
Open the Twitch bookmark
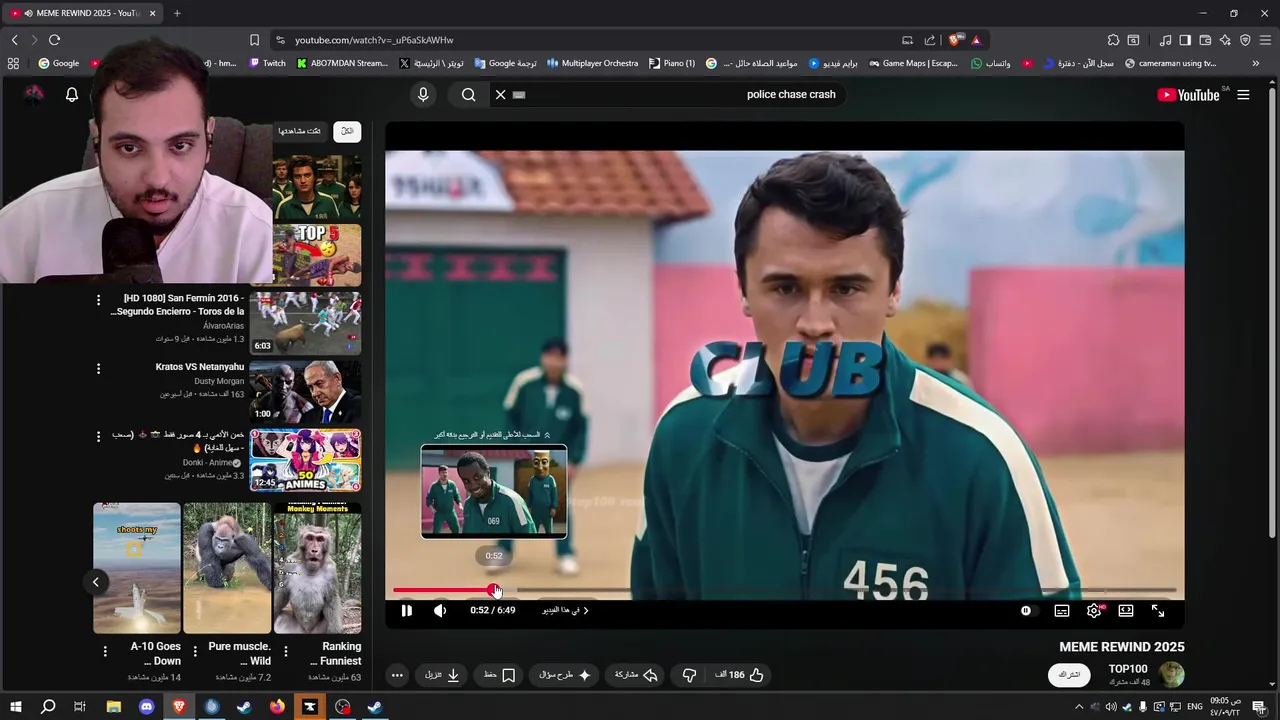tap(267, 63)
